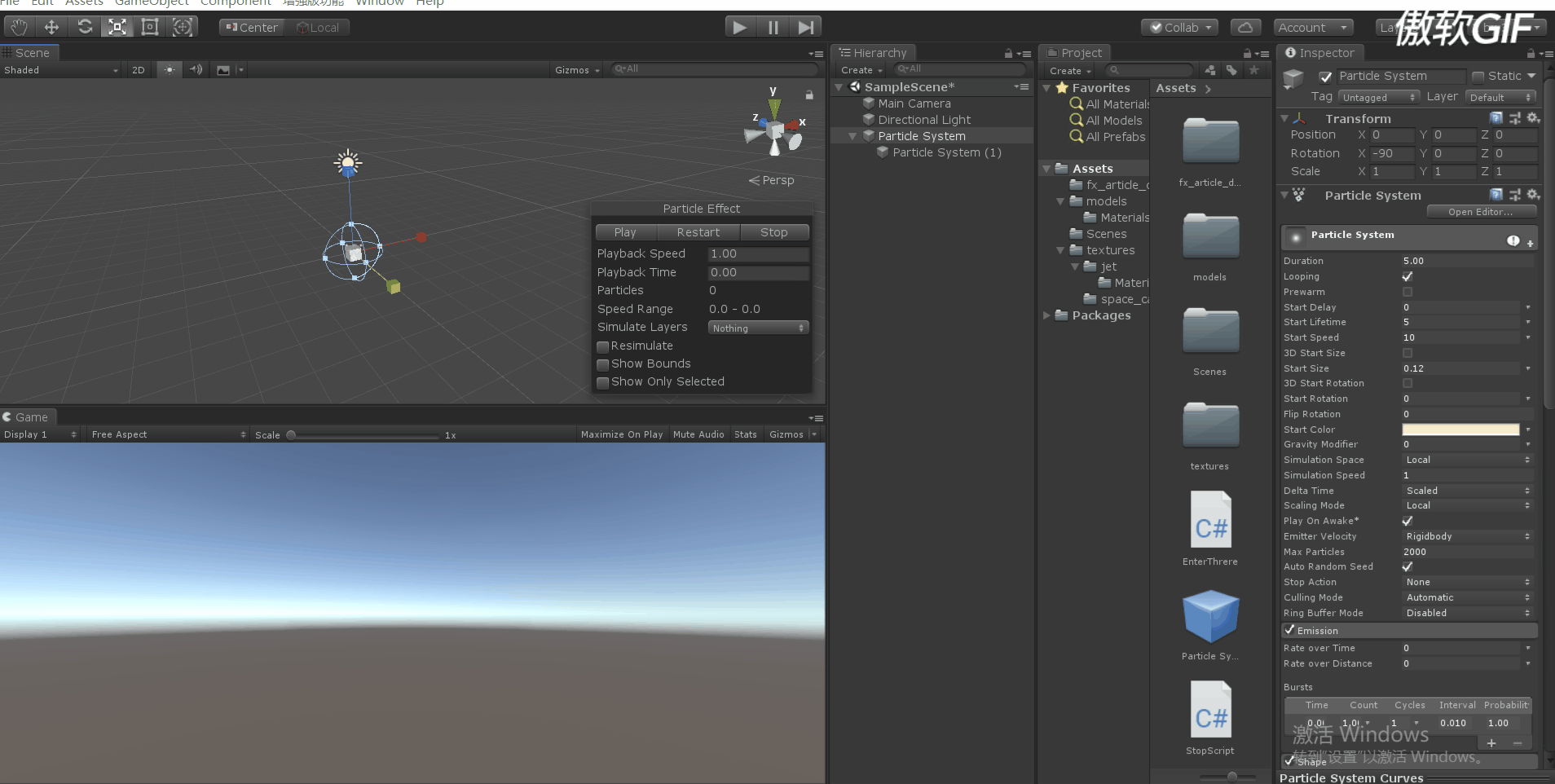Click the favorites star icon in Project toolbar
The image size is (1555, 784).
click(x=1254, y=70)
